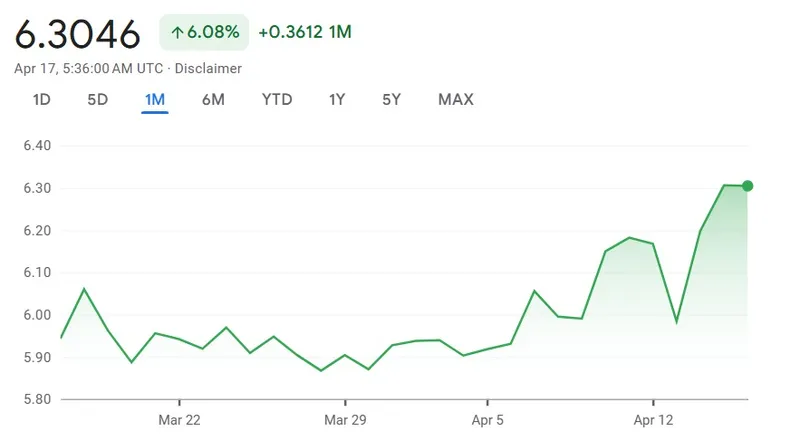The width and height of the screenshot is (800, 448).
Task: Open the 5Y chart view
Action: 391,99
